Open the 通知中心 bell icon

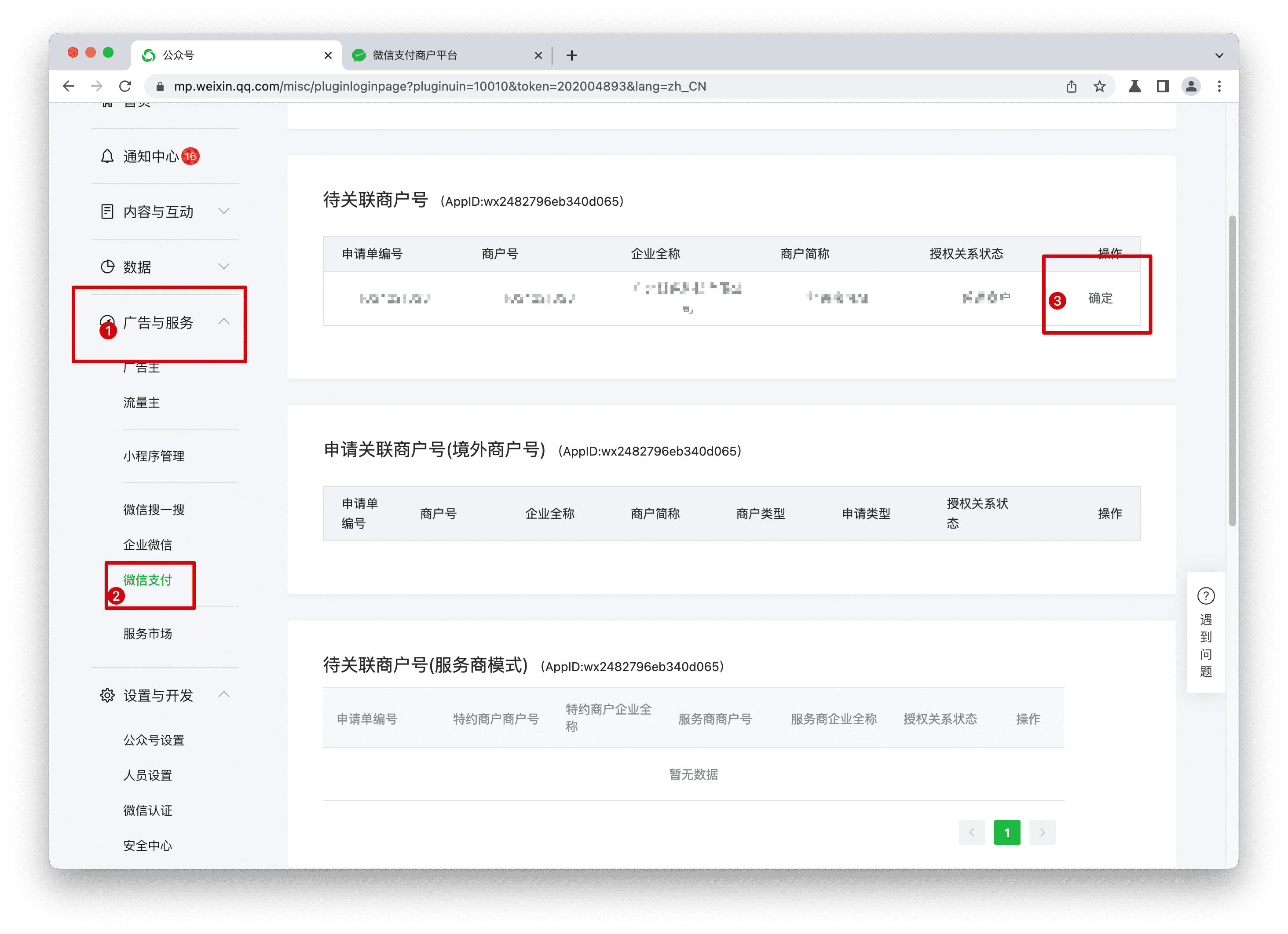[107, 157]
